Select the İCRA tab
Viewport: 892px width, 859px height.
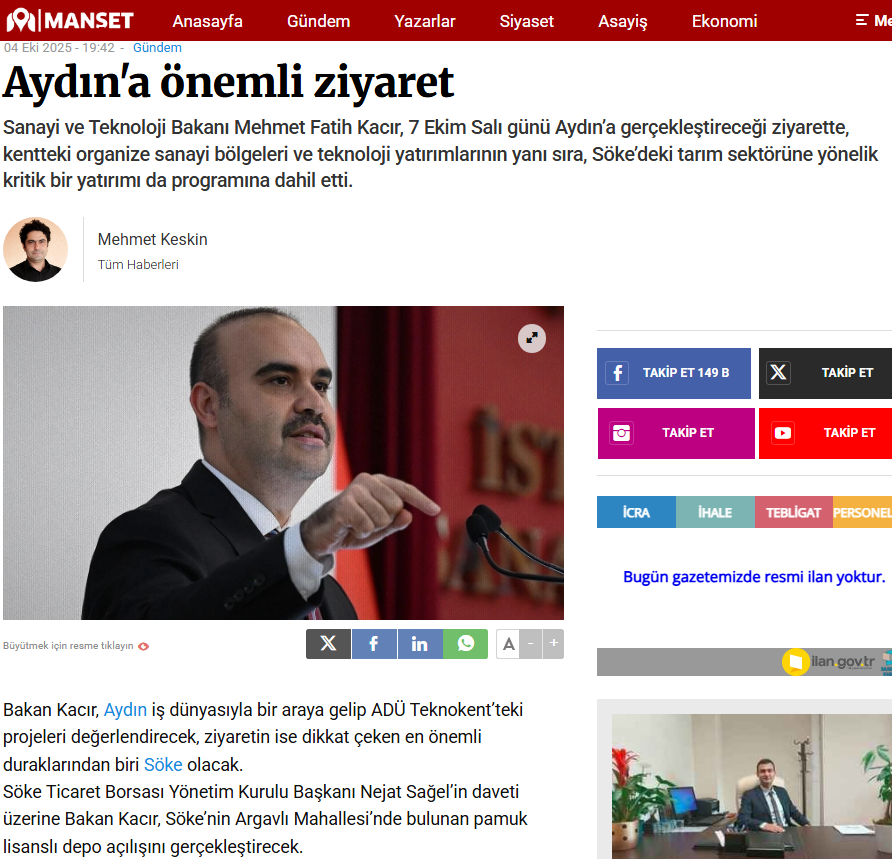click(x=636, y=512)
